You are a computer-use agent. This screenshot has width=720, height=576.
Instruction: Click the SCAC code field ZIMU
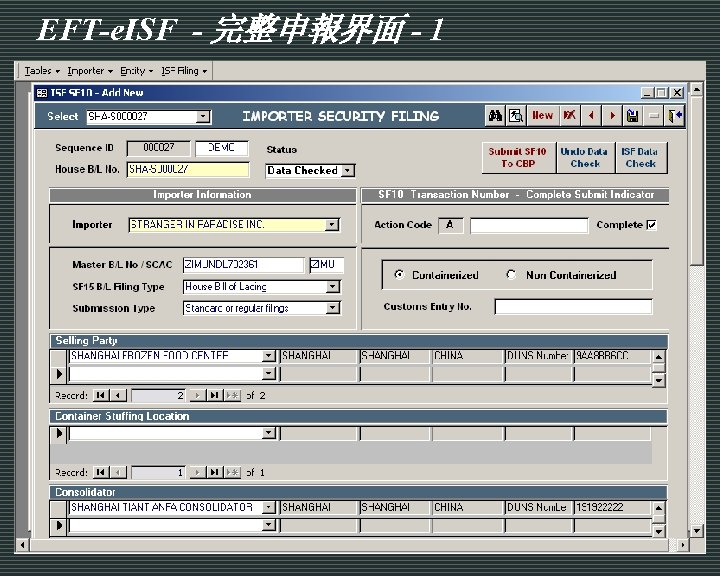[x=326, y=265]
